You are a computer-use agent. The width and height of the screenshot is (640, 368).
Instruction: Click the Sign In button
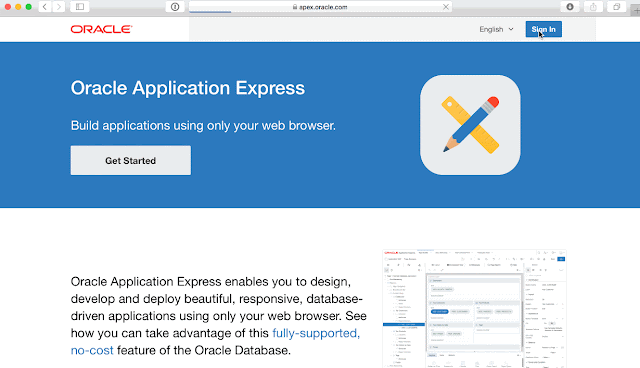[543, 29]
